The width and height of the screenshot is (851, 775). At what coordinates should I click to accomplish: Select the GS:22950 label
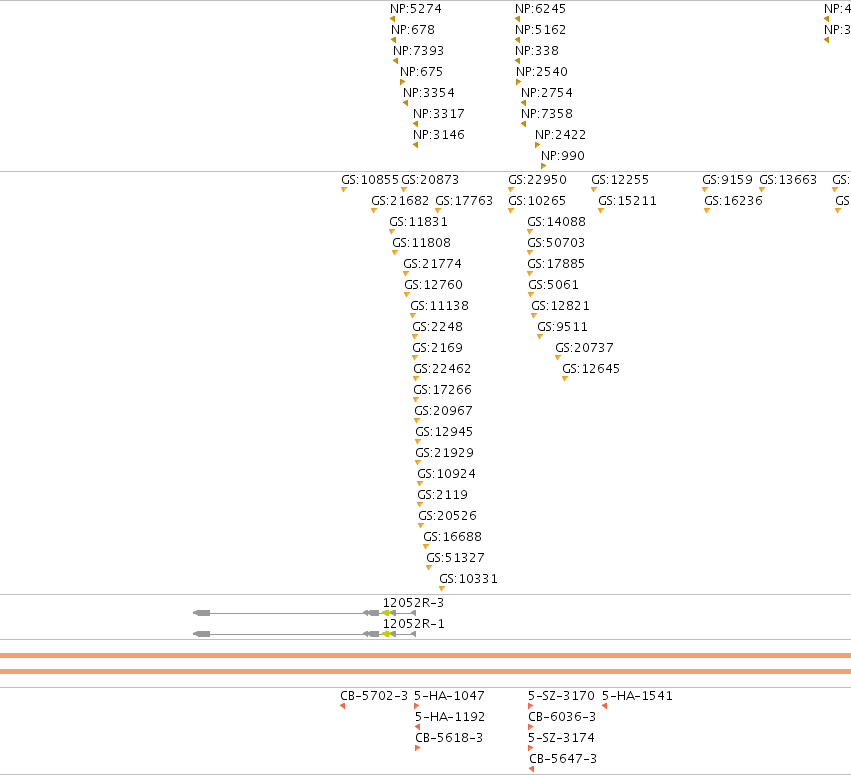tap(537, 180)
